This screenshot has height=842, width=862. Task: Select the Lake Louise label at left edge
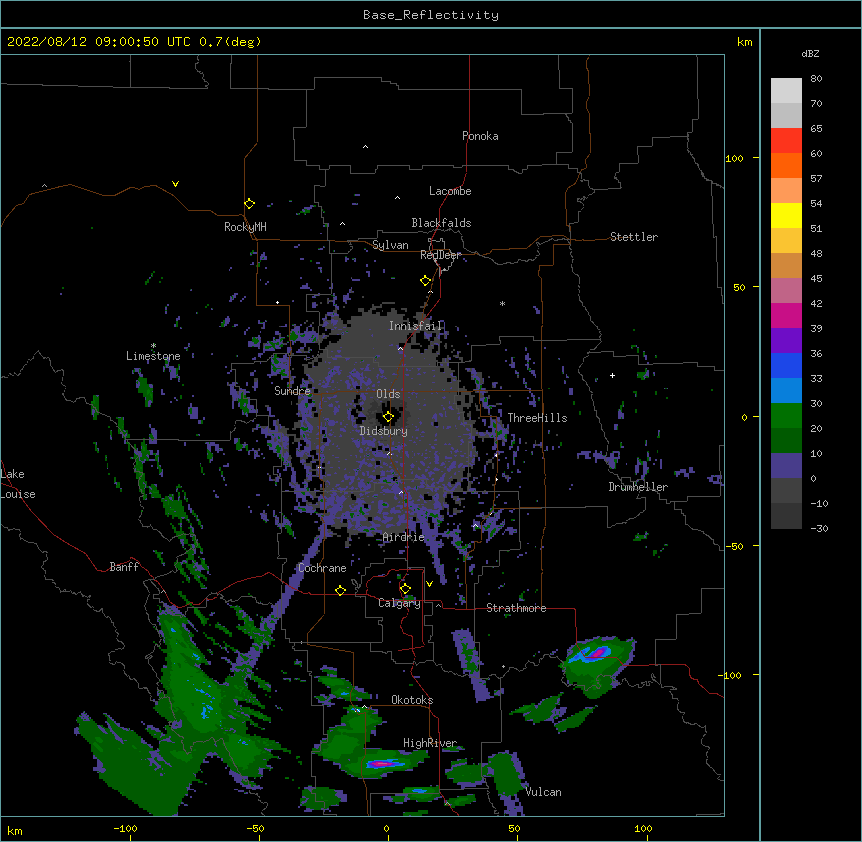(16, 484)
